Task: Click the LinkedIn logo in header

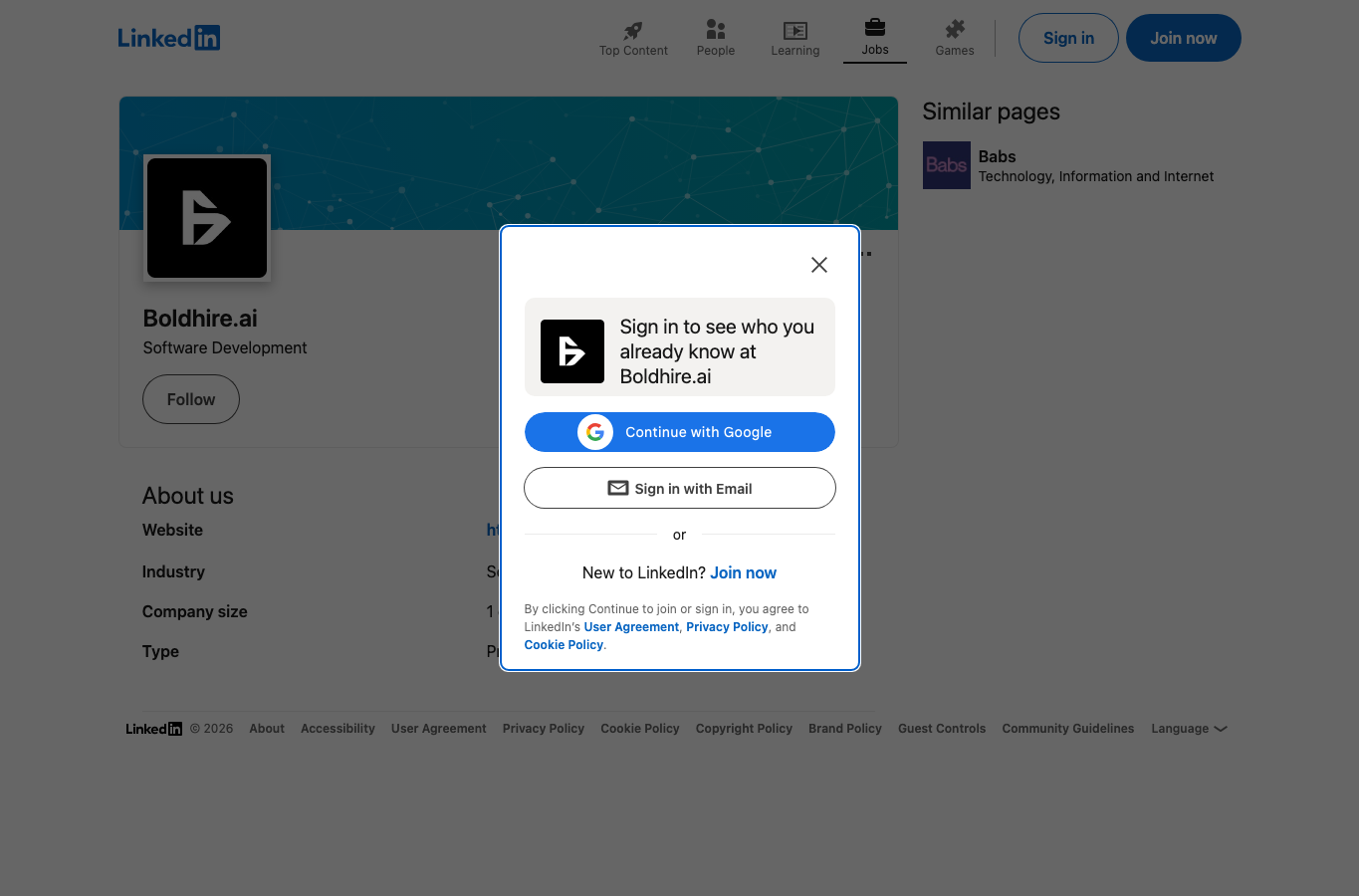Action: pyautogui.click(x=169, y=38)
